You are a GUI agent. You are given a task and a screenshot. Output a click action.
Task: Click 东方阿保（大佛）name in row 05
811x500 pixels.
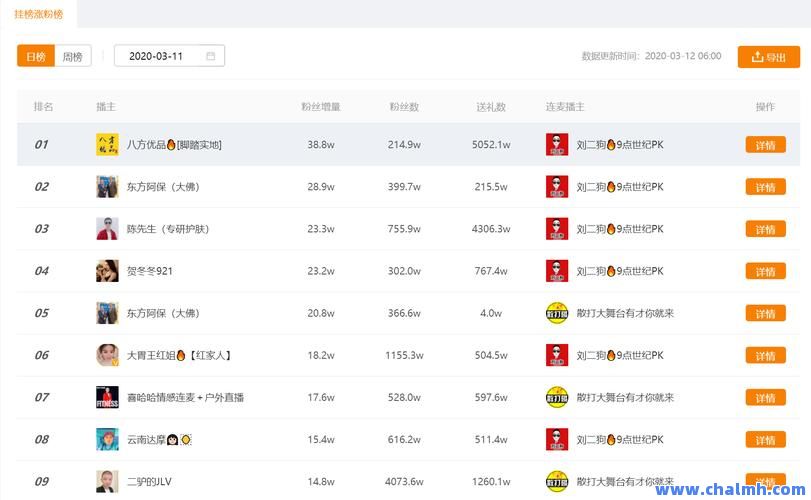click(163, 313)
